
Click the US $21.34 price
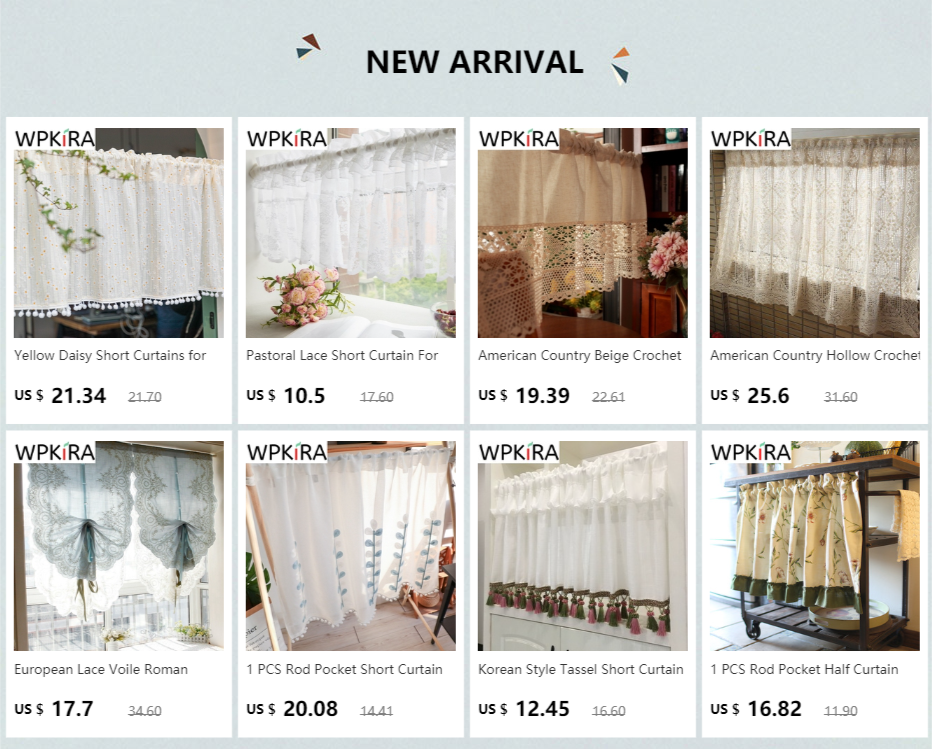coord(60,395)
